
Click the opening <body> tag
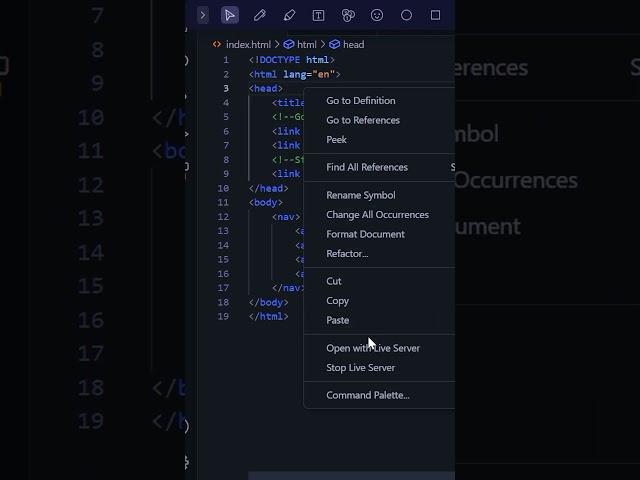(x=266, y=203)
